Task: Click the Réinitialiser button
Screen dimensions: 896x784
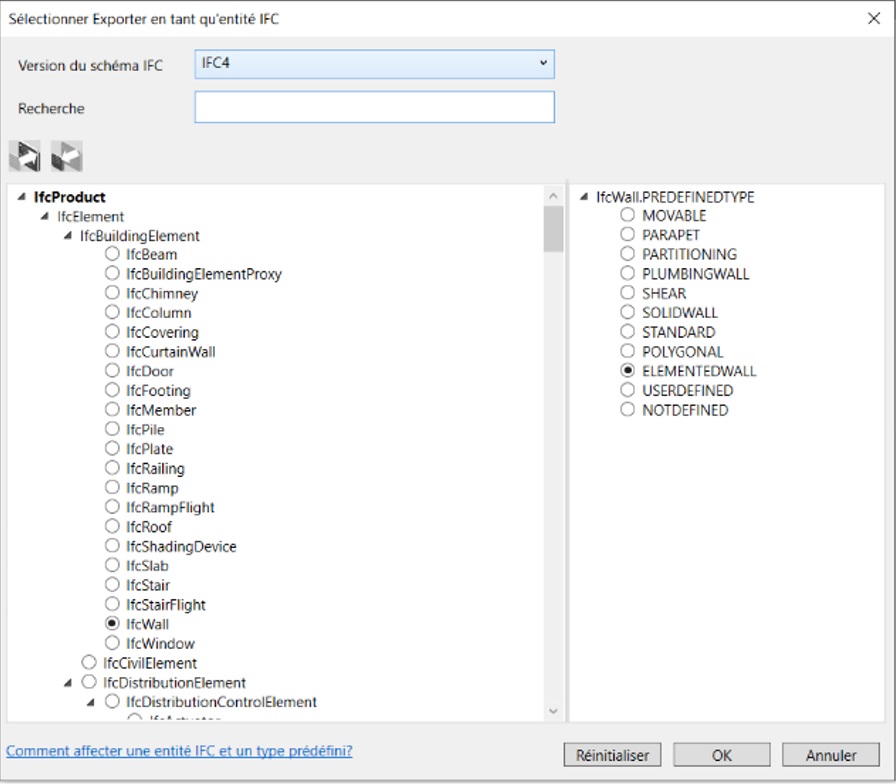Action: (x=612, y=754)
